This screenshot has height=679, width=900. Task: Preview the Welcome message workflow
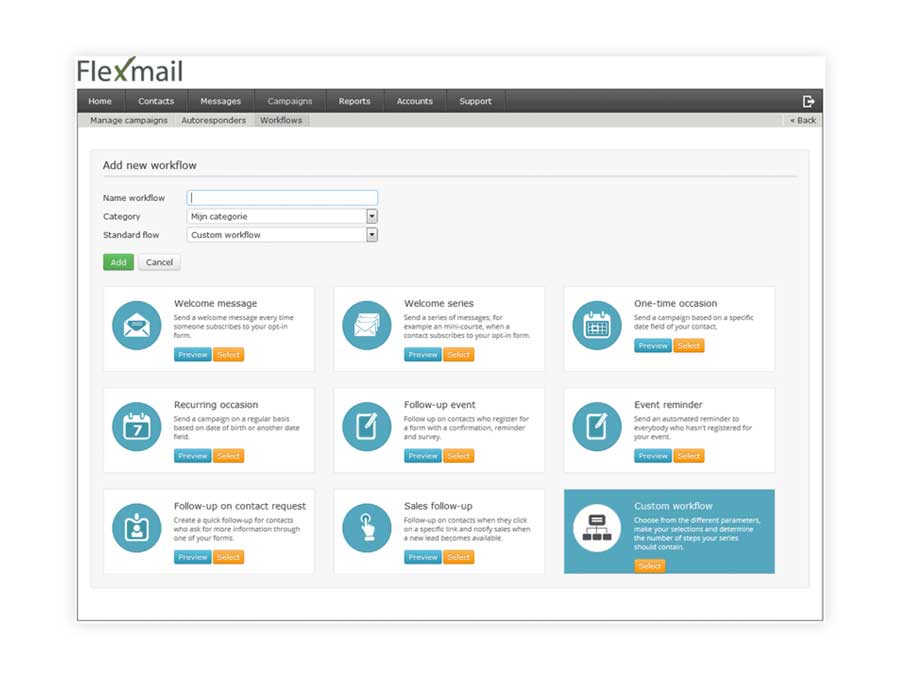click(193, 355)
